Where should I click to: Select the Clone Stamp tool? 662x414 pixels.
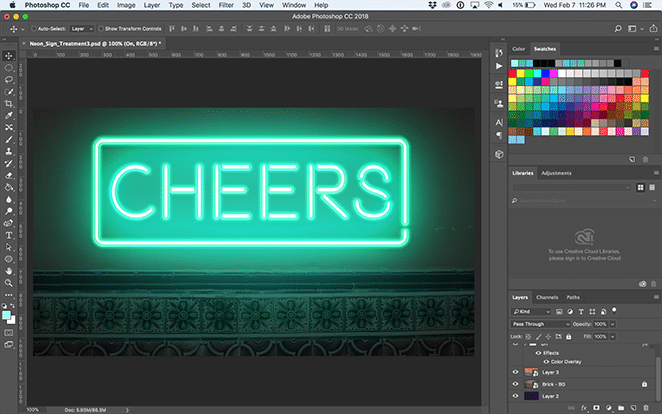tap(8, 151)
